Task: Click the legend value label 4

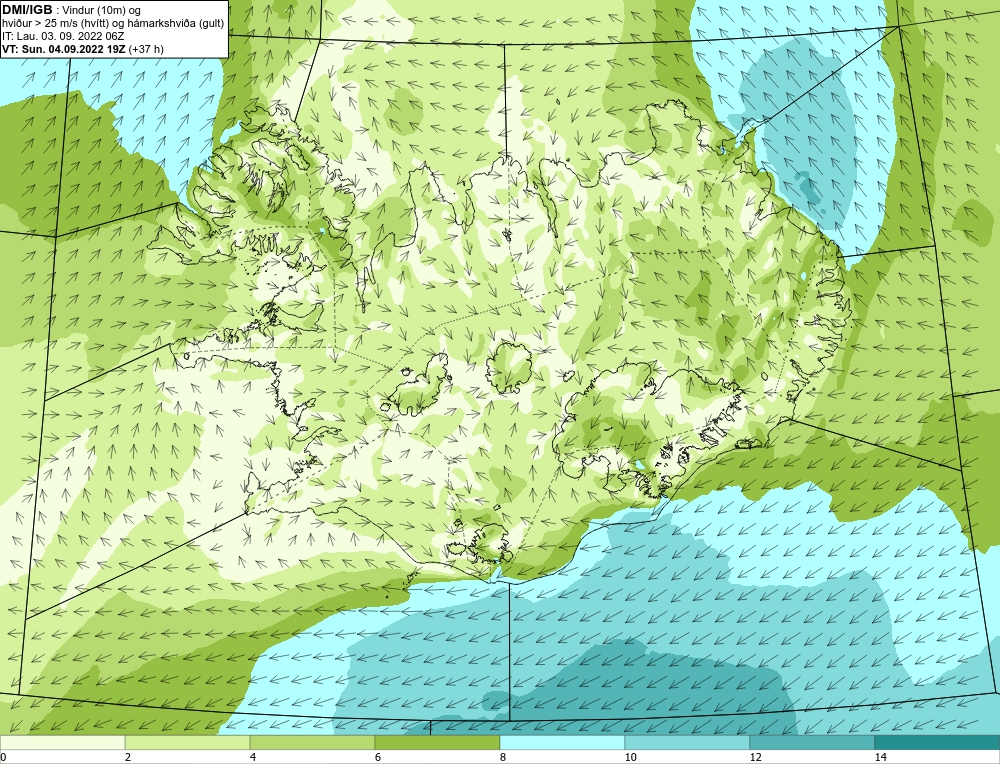Action: pos(253,757)
